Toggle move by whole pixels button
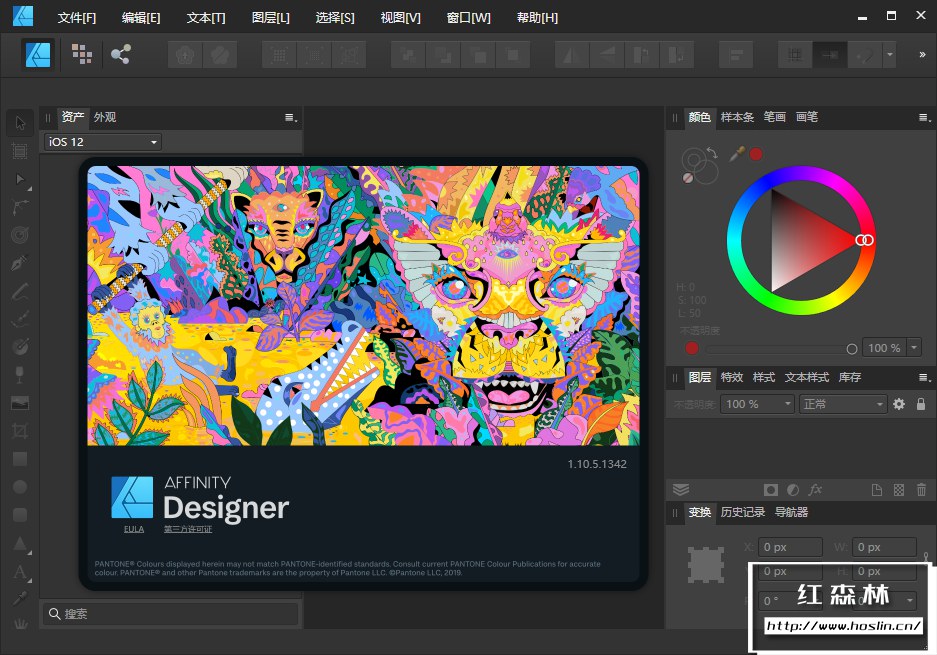 pyautogui.click(x=830, y=55)
